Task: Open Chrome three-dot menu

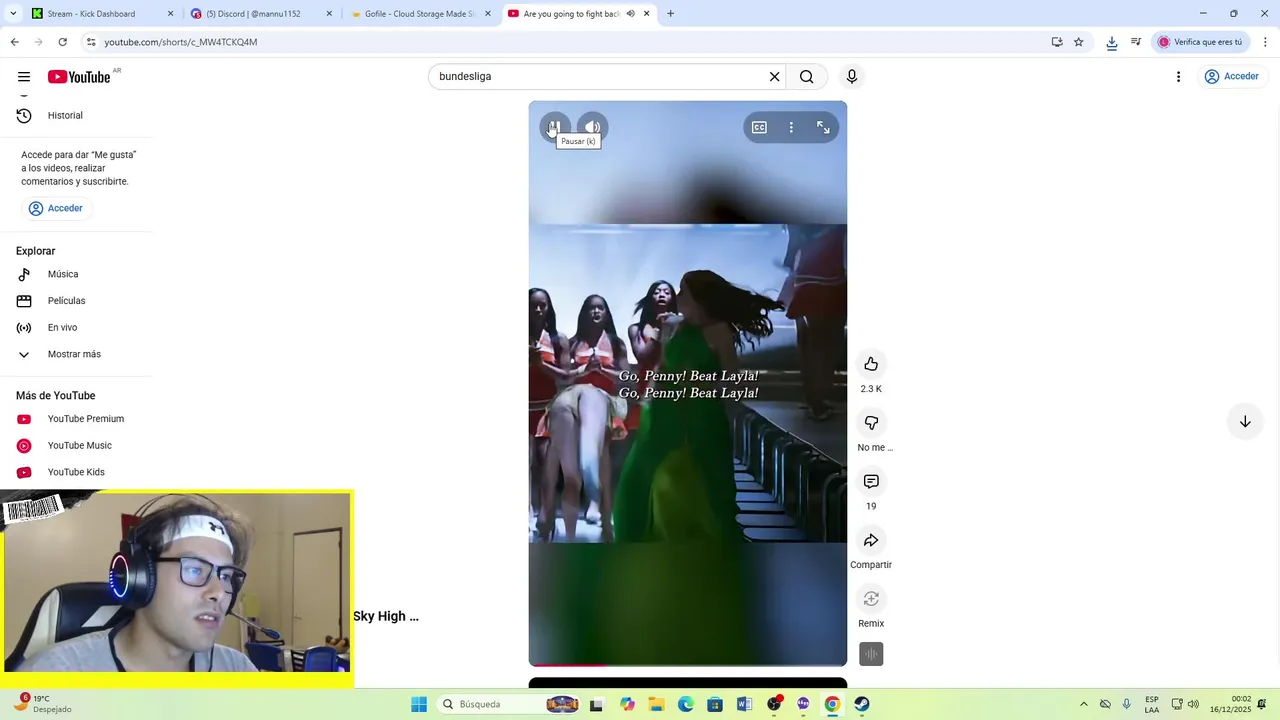Action: [1265, 42]
